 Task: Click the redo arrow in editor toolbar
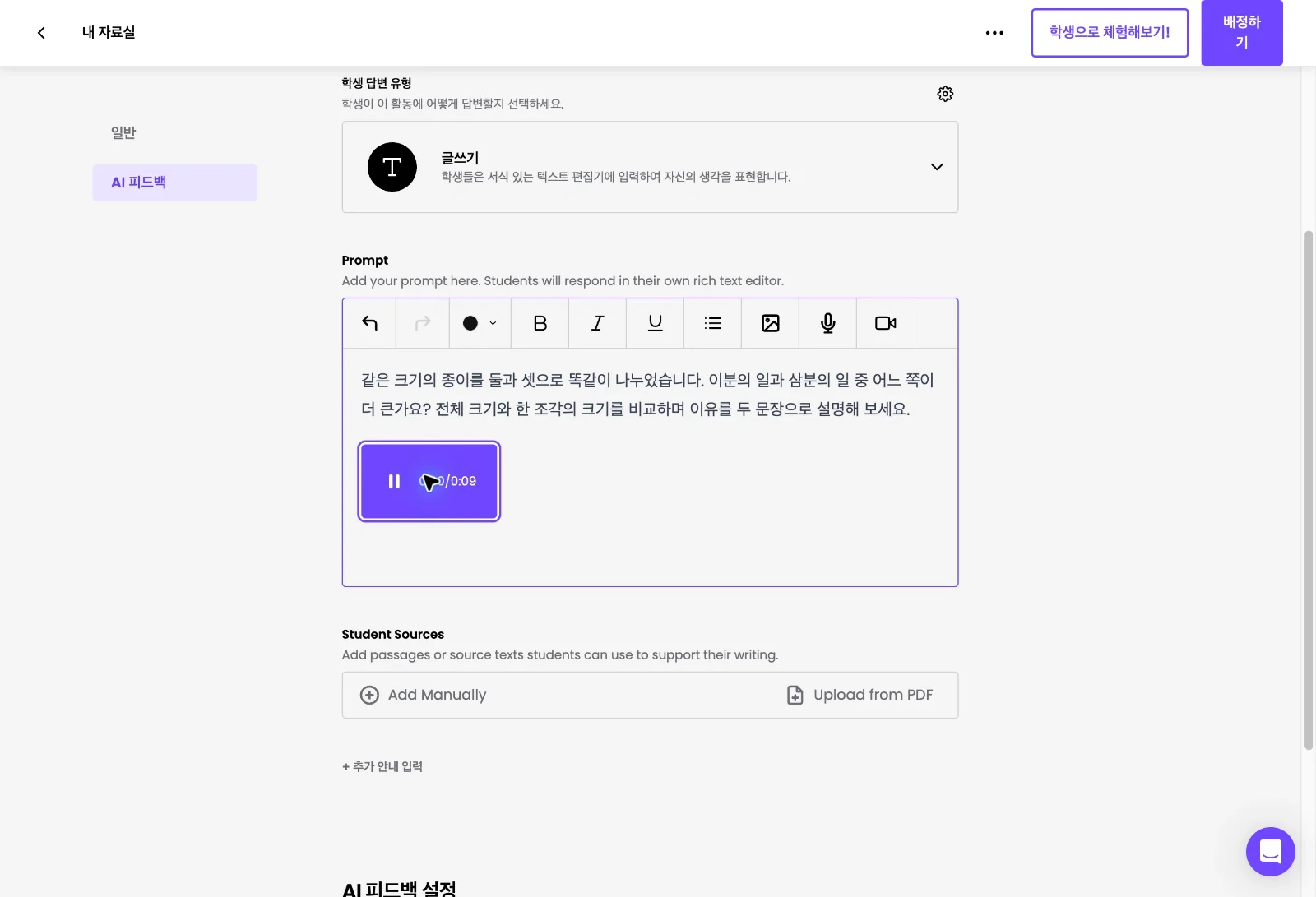(423, 323)
